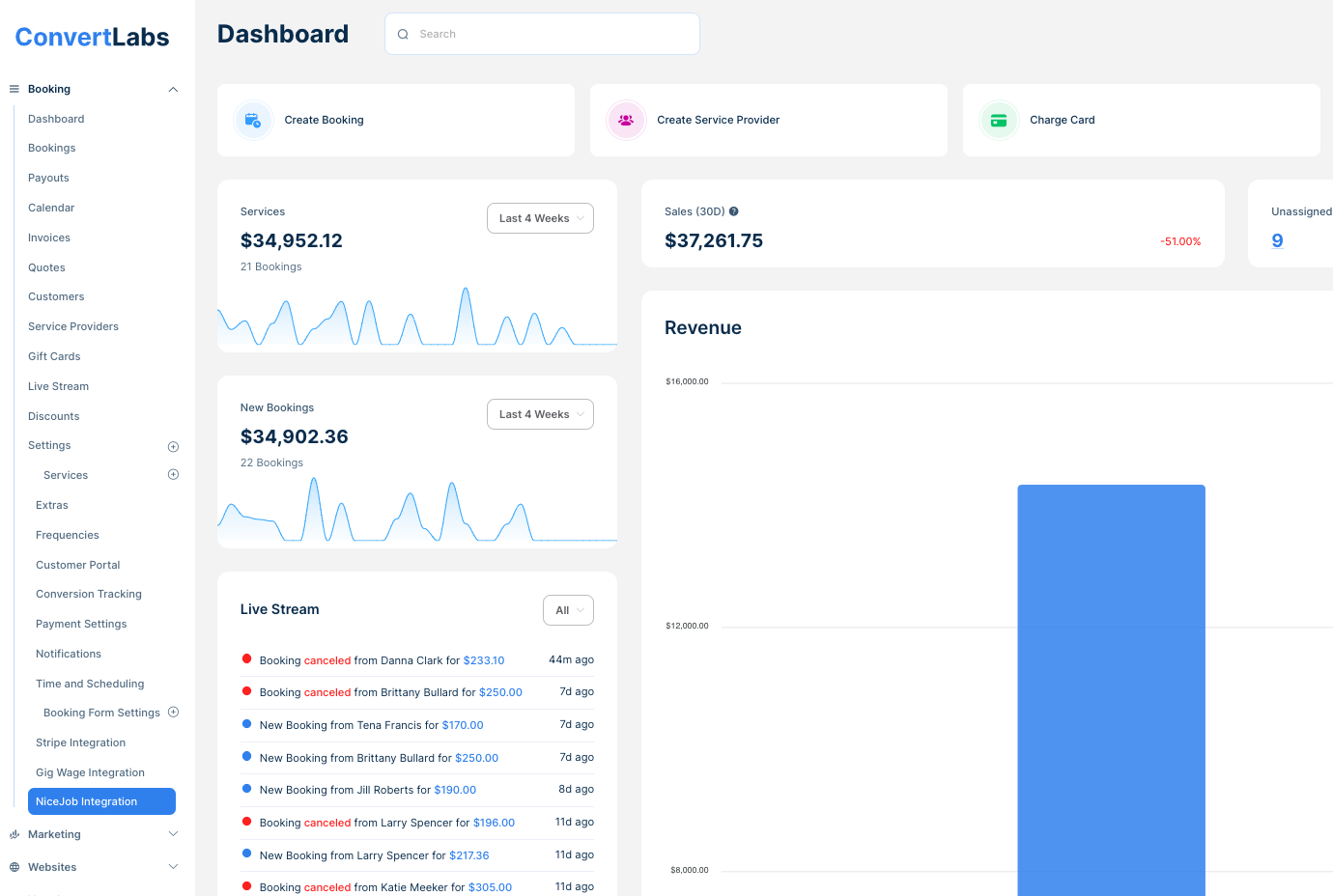Click the blue Revenue chart bar

click(1111, 689)
